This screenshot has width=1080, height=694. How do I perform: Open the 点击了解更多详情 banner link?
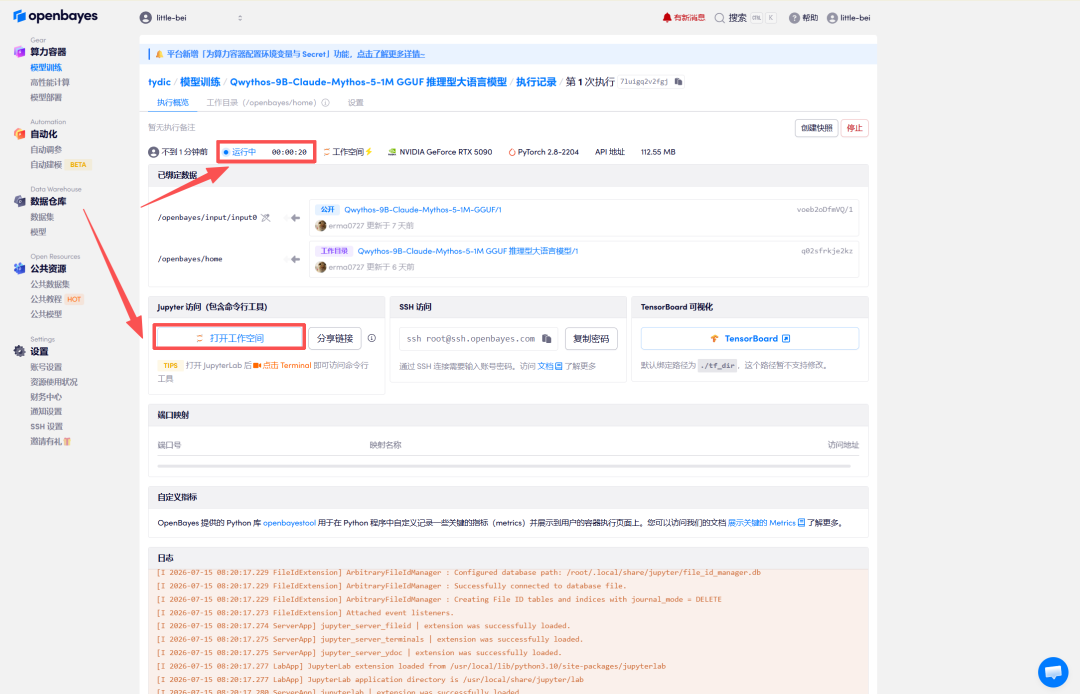click(391, 54)
